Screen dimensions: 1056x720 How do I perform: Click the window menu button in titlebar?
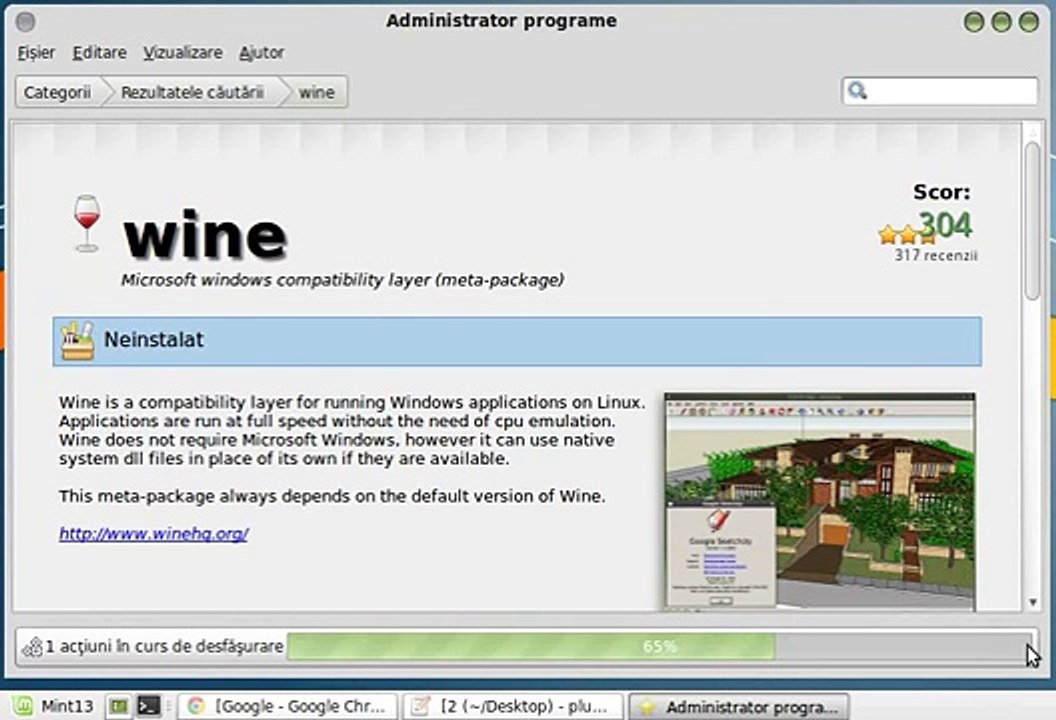coord(26,22)
